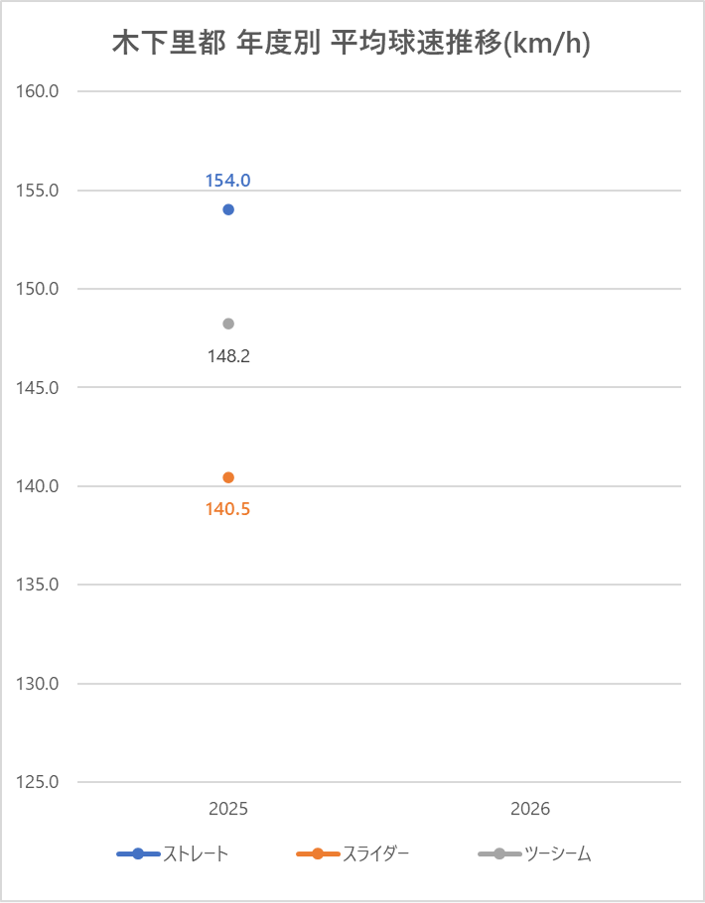
Task: Click the 140.0 vertical axis label
Action: [40, 486]
